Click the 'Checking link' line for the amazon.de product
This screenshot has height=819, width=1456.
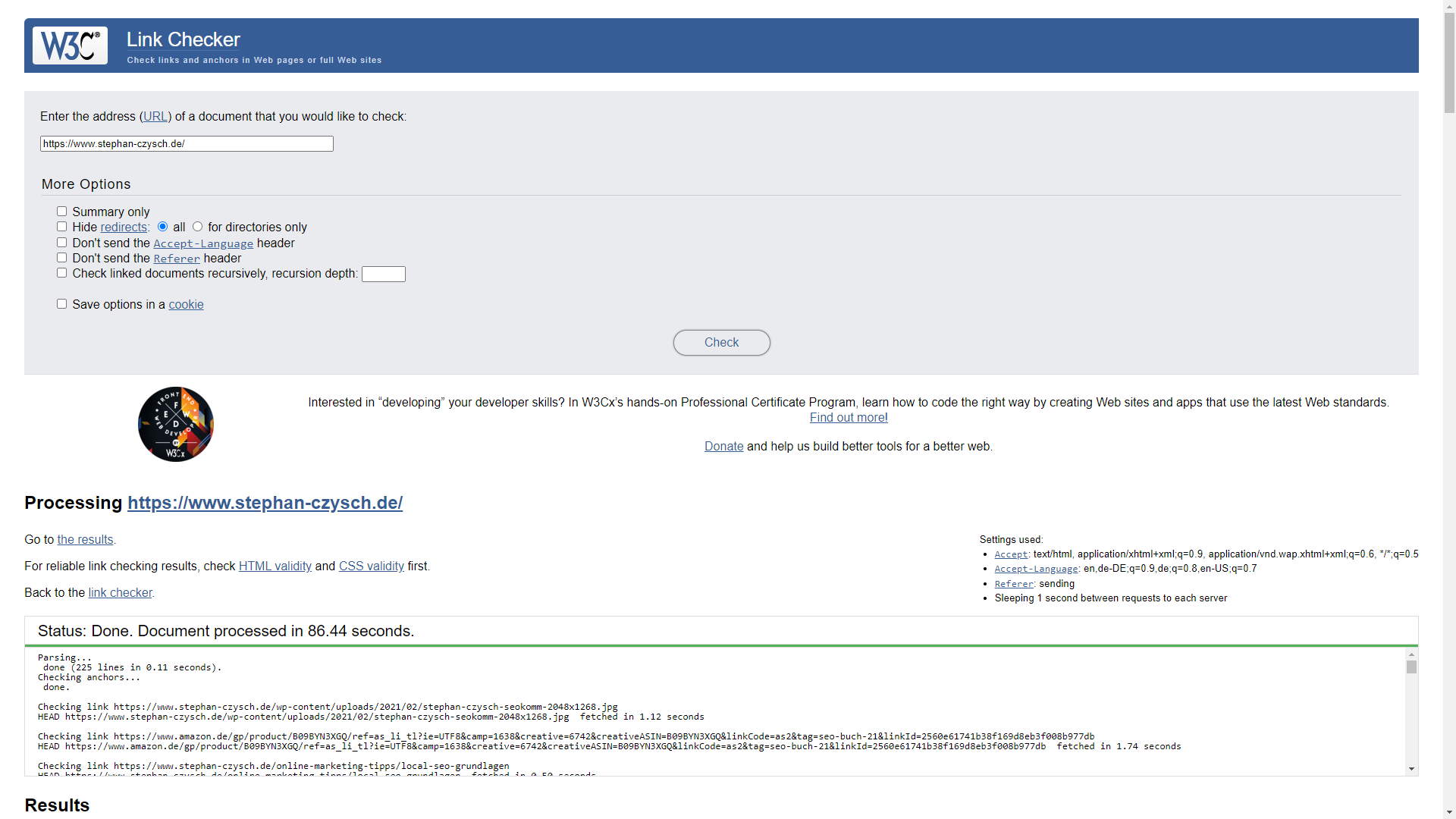pyautogui.click(x=566, y=736)
